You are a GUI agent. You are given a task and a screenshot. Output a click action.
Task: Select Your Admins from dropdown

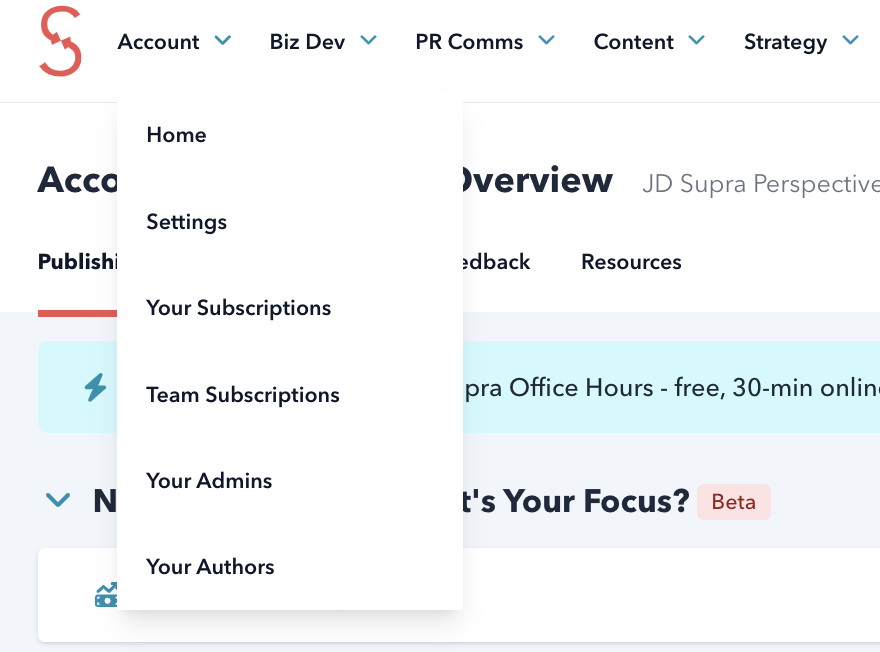pyautogui.click(x=209, y=481)
